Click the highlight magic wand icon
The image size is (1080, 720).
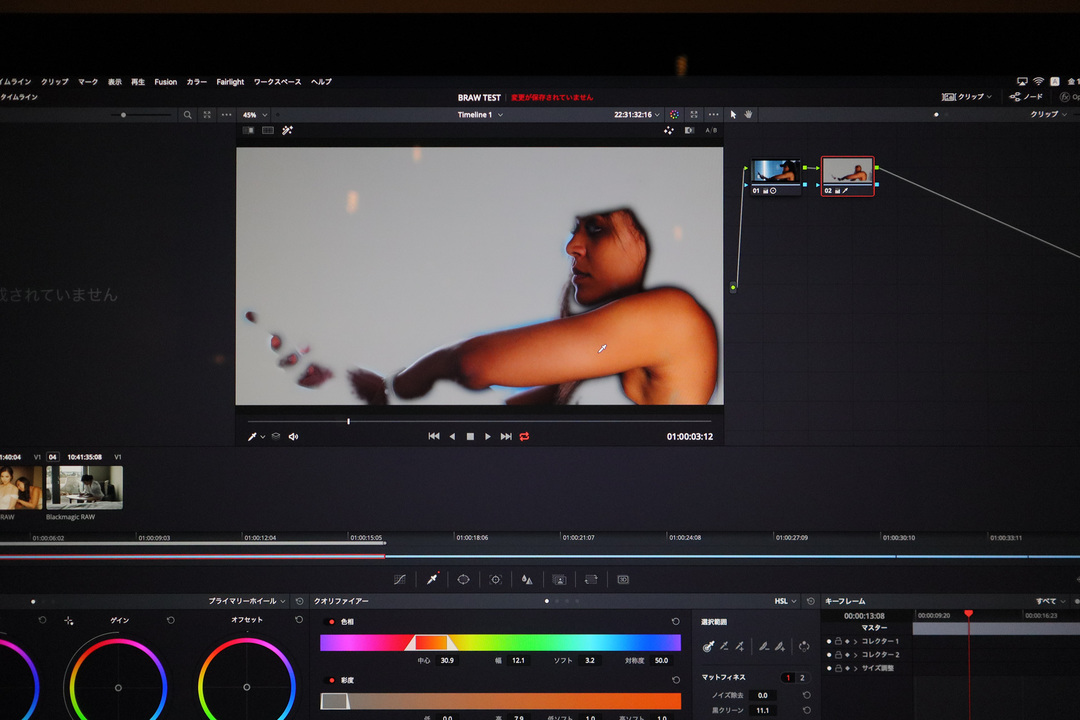tap(287, 130)
